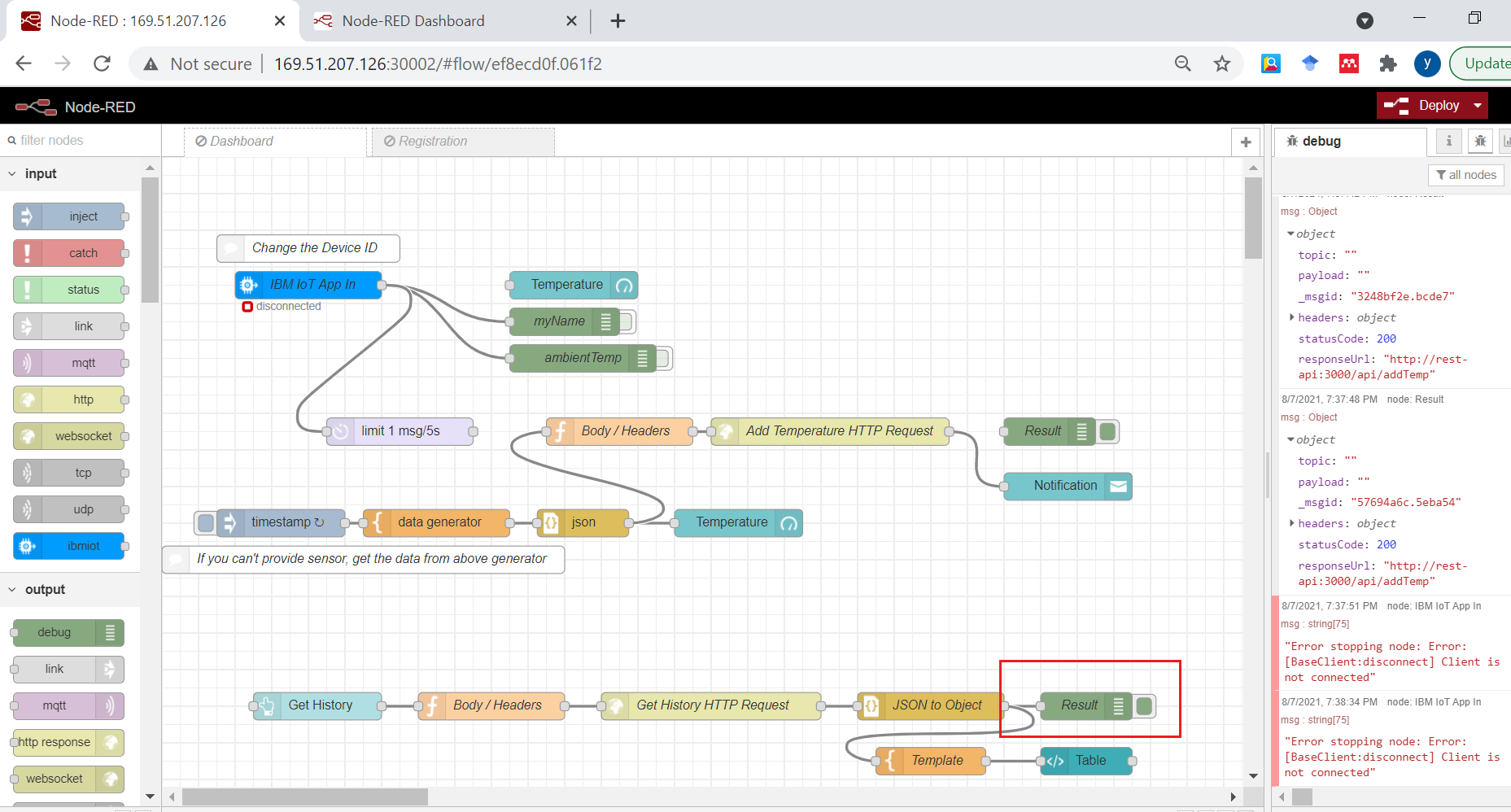Toggle the myName debug node button
The height and width of the screenshot is (812, 1511).
627,321
